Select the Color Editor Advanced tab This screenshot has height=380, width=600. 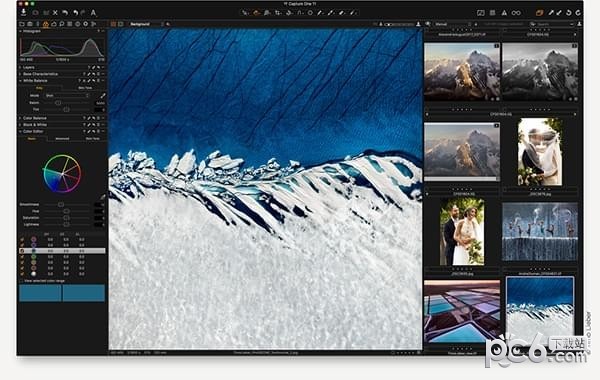(62, 139)
